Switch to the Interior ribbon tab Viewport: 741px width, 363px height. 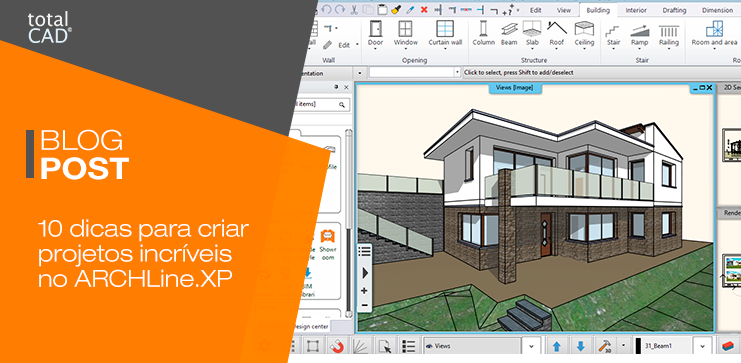pos(636,10)
